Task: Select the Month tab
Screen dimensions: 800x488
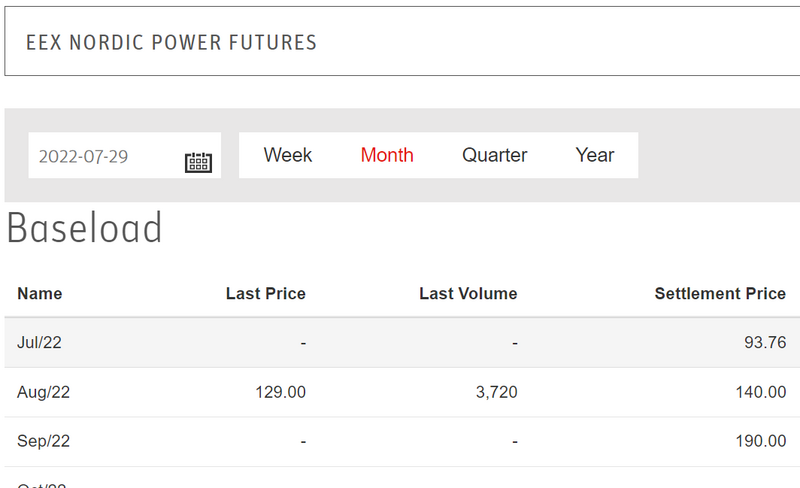Action: click(x=387, y=155)
